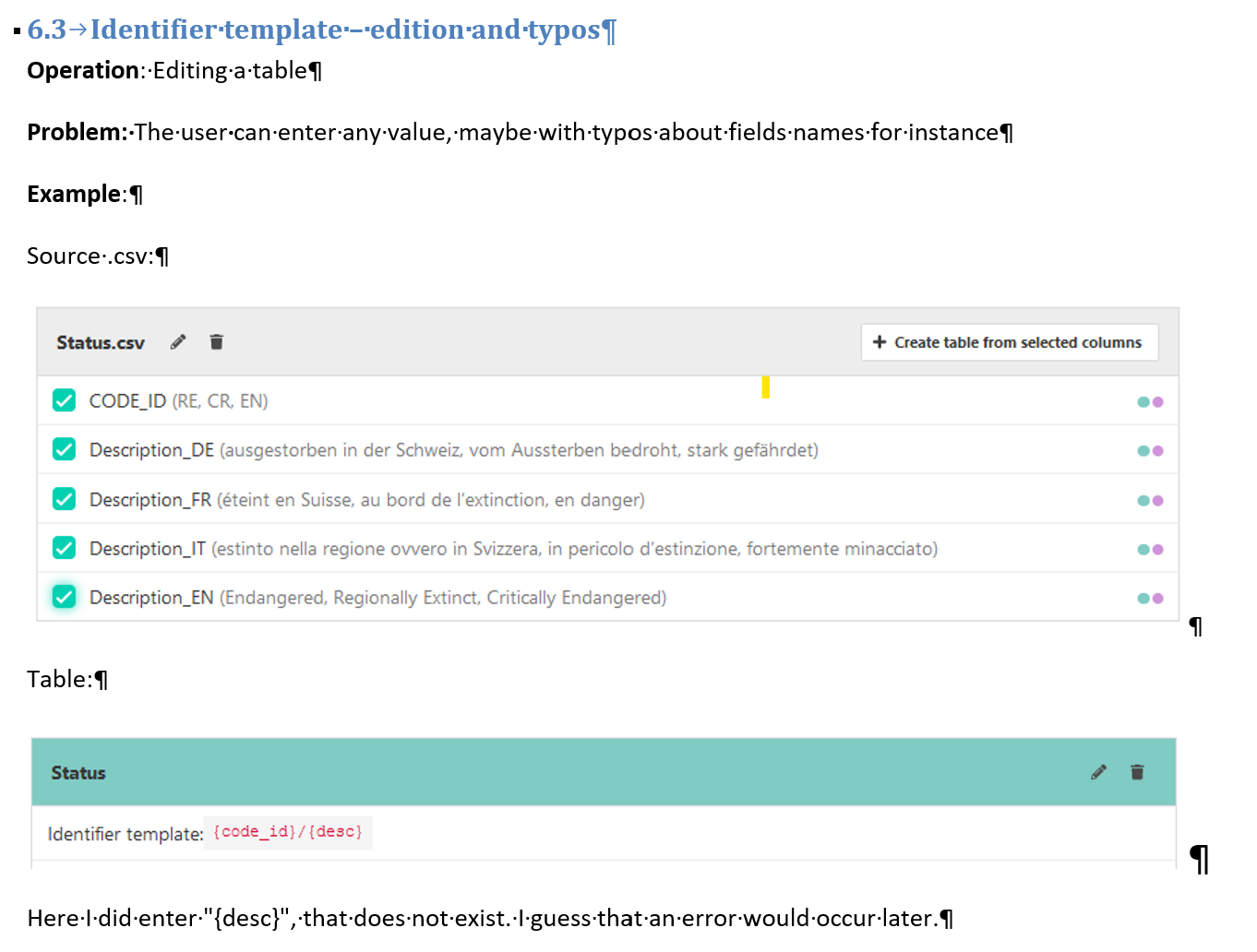Click the purple dot on the Description_IT row
Viewport: 1257px width, 952px height.
(x=1158, y=548)
